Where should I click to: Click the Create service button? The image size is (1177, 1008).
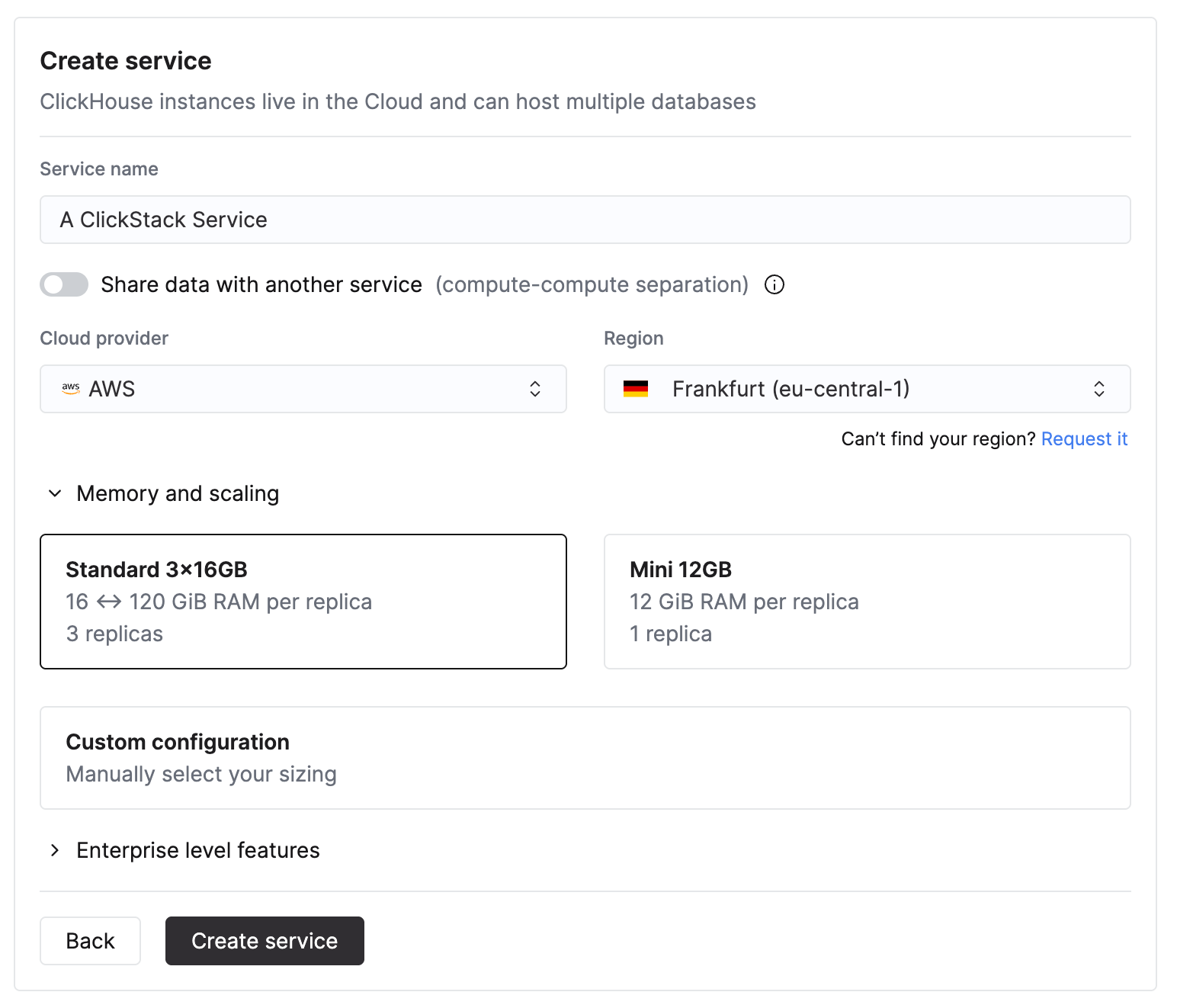[265, 941]
